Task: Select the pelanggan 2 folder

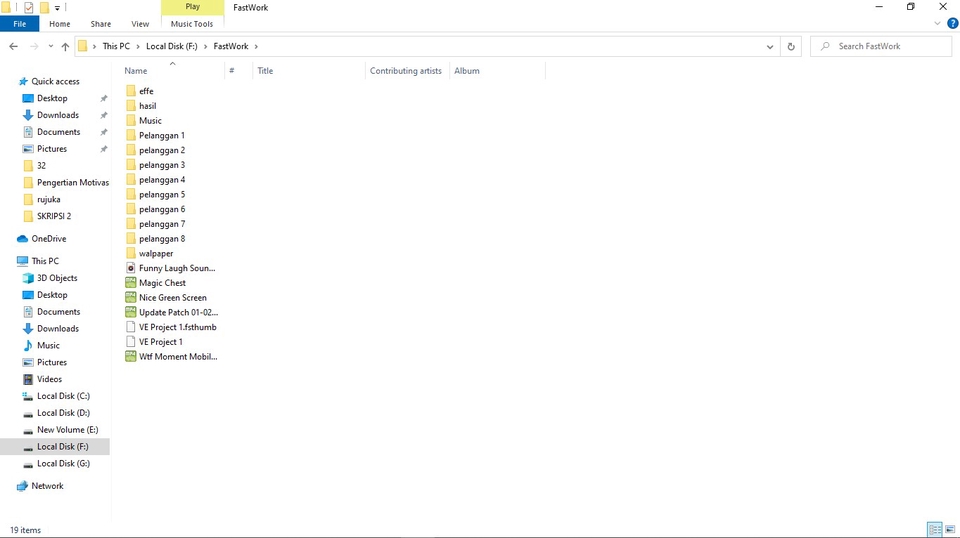Action: click(x=155, y=150)
